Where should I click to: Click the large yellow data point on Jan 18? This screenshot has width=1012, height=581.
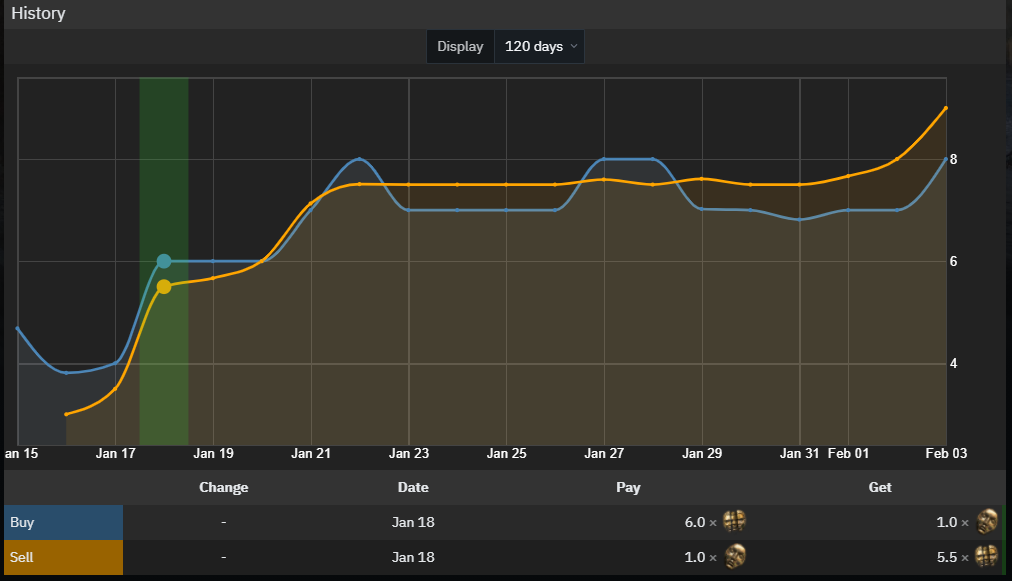164,287
